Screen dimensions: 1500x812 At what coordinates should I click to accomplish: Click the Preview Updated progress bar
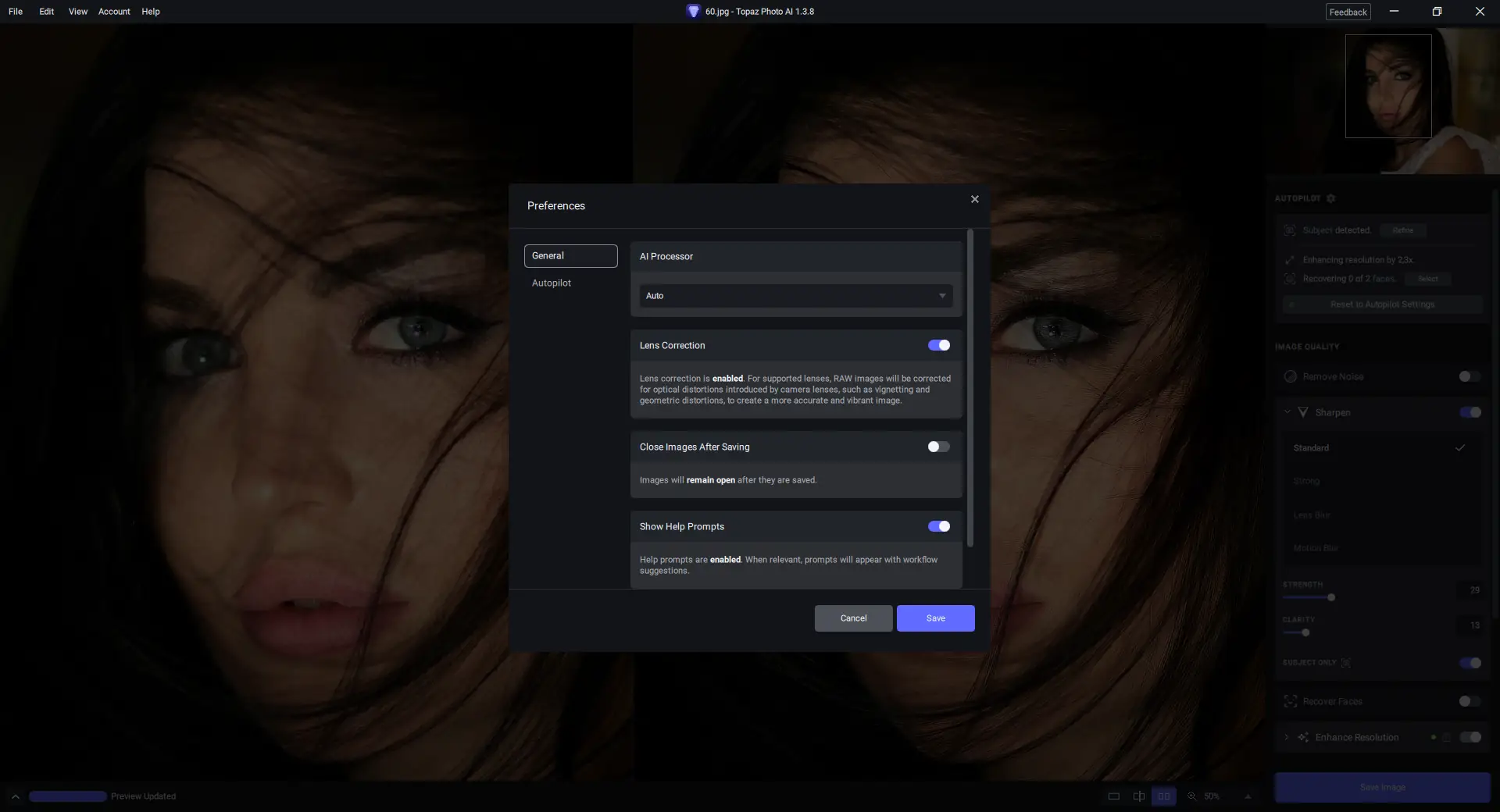click(68, 796)
